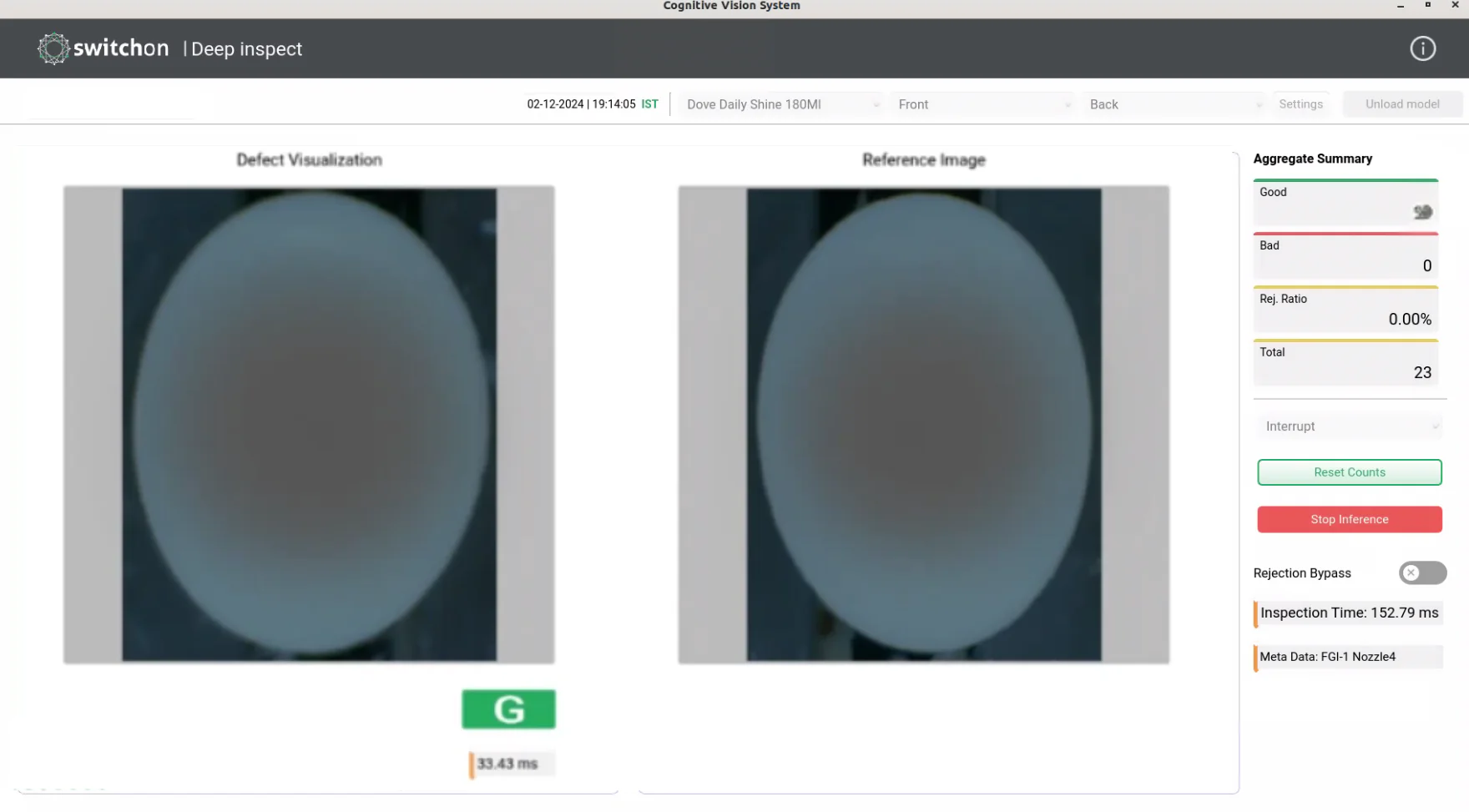Click the green G result badge
This screenshot has width=1469, height=812.
tap(508, 709)
